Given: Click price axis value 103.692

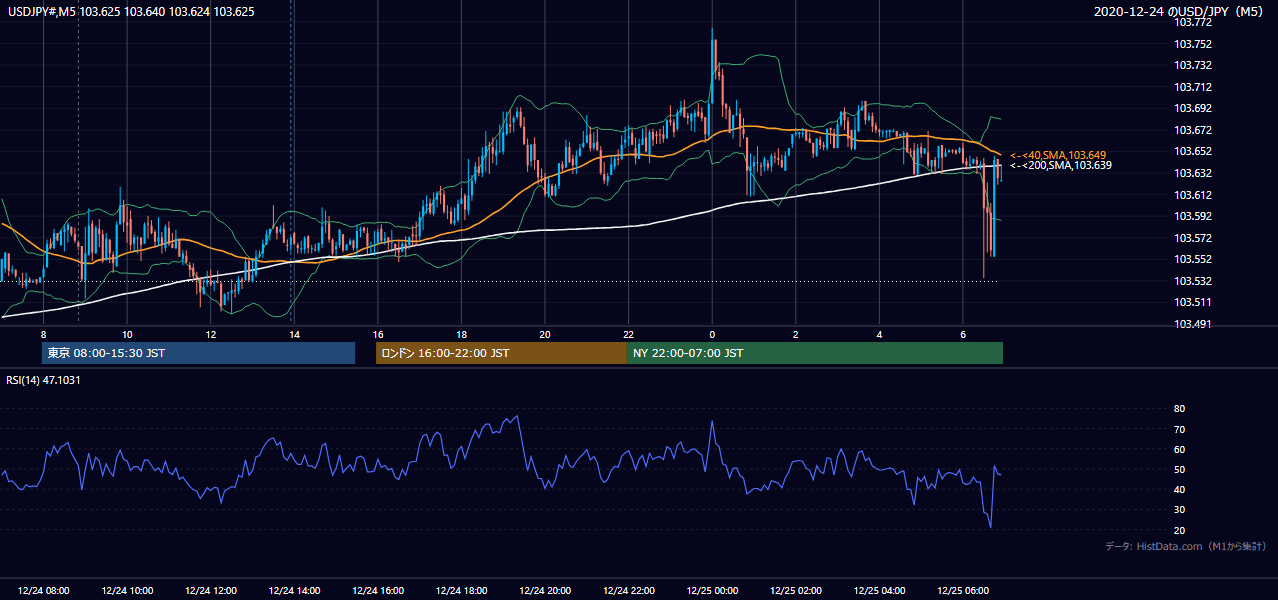Looking at the screenshot, I should click(x=1192, y=108).
